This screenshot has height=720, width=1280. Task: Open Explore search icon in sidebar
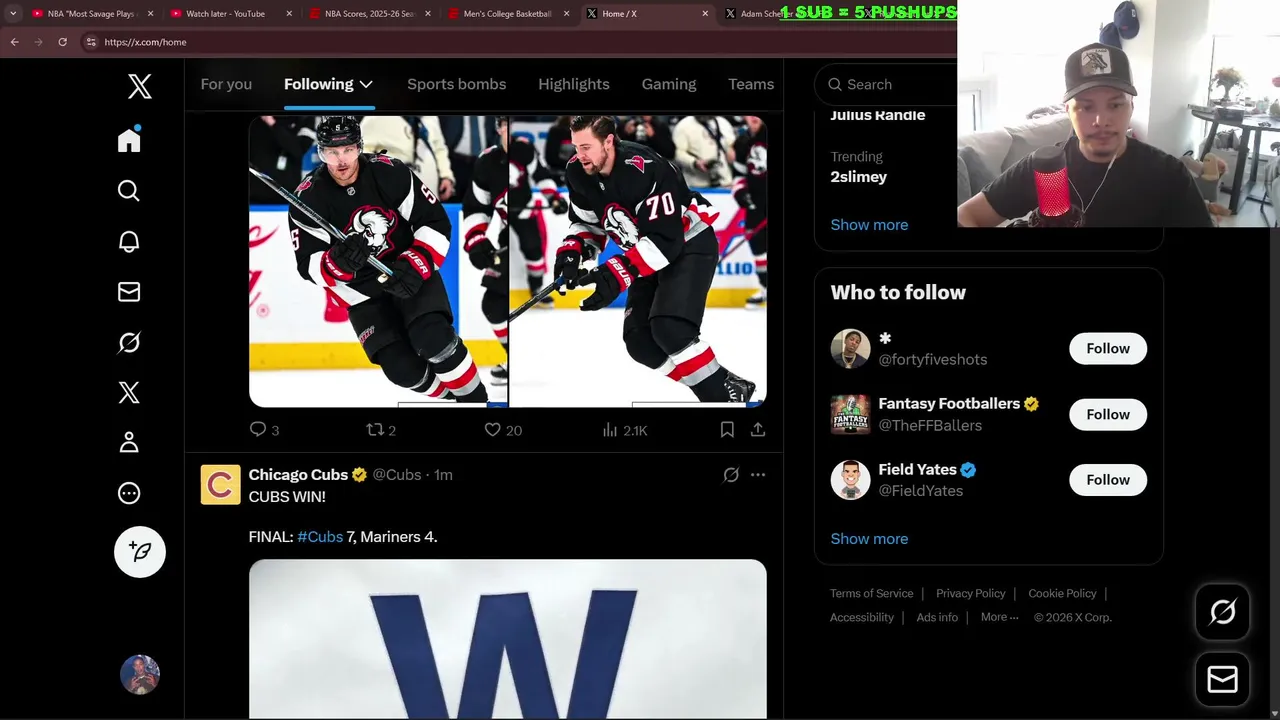tap(129, 191)
